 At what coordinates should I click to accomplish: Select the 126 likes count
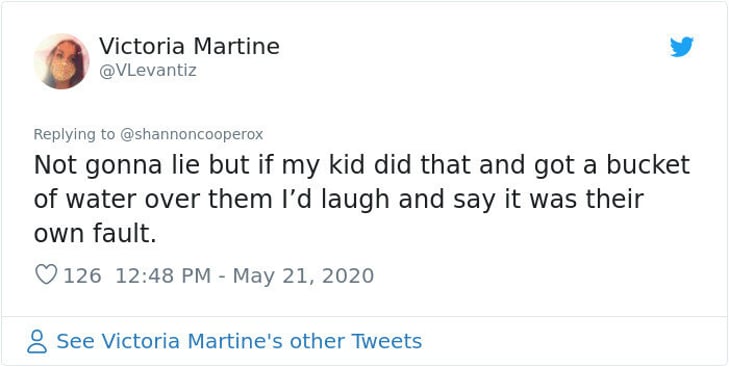(82, 275)
